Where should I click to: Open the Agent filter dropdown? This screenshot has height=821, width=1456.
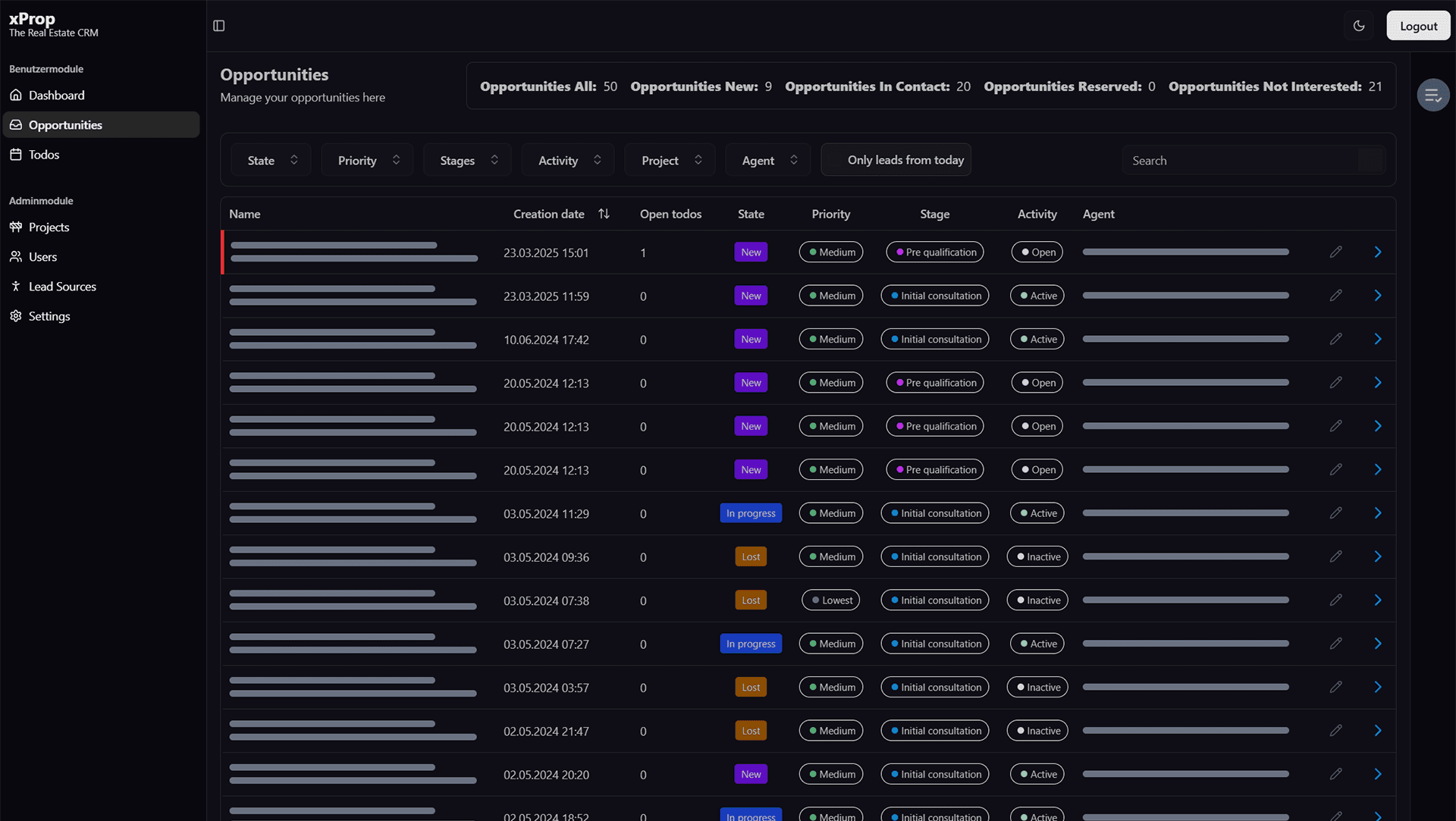pos(767,161)
